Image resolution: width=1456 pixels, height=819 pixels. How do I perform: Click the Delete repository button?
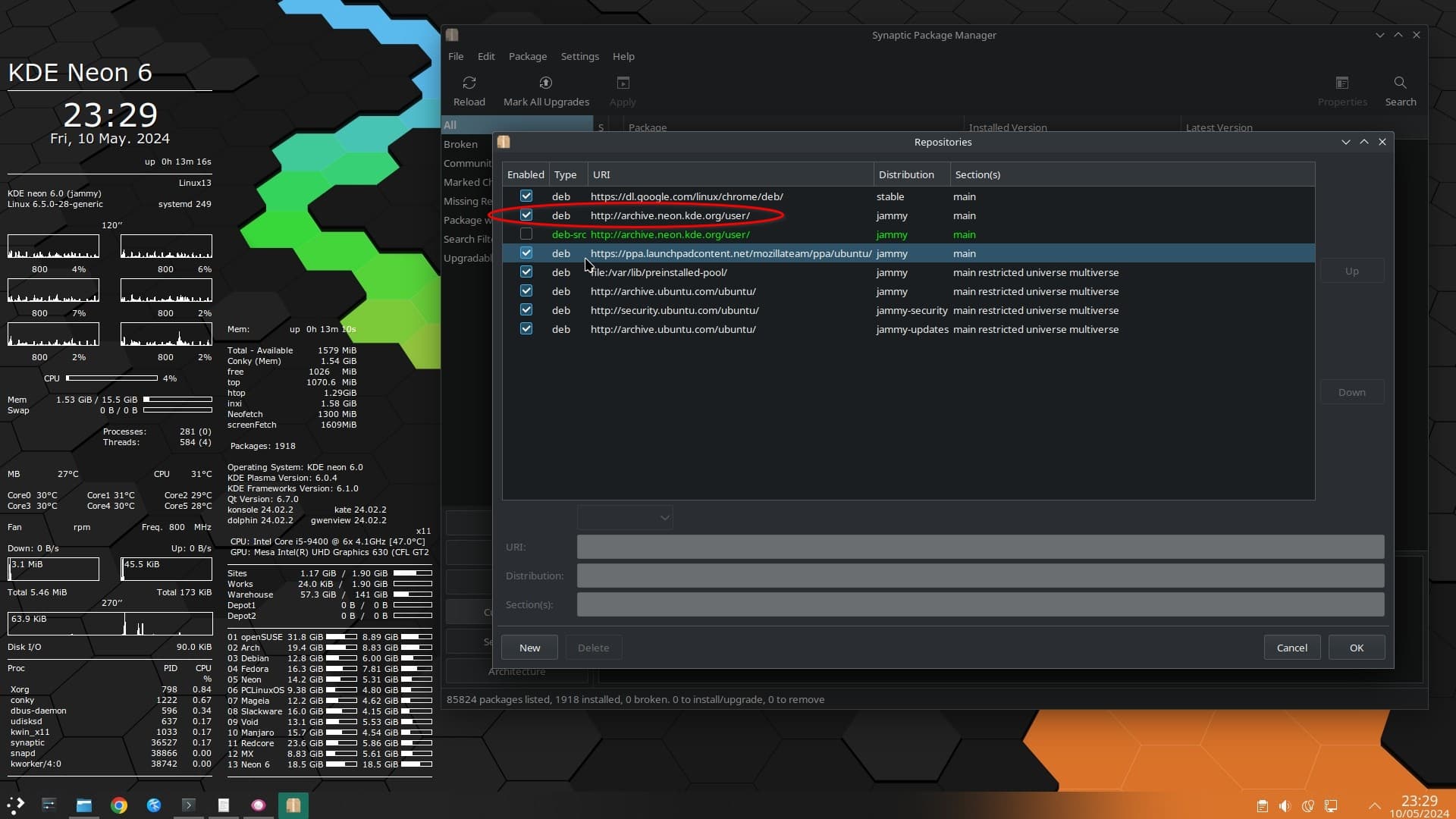(x=593, y=648)
